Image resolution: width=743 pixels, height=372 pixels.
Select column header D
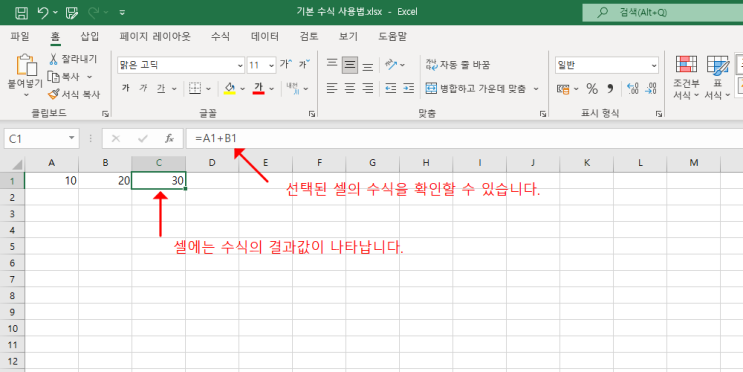[212, 163]
